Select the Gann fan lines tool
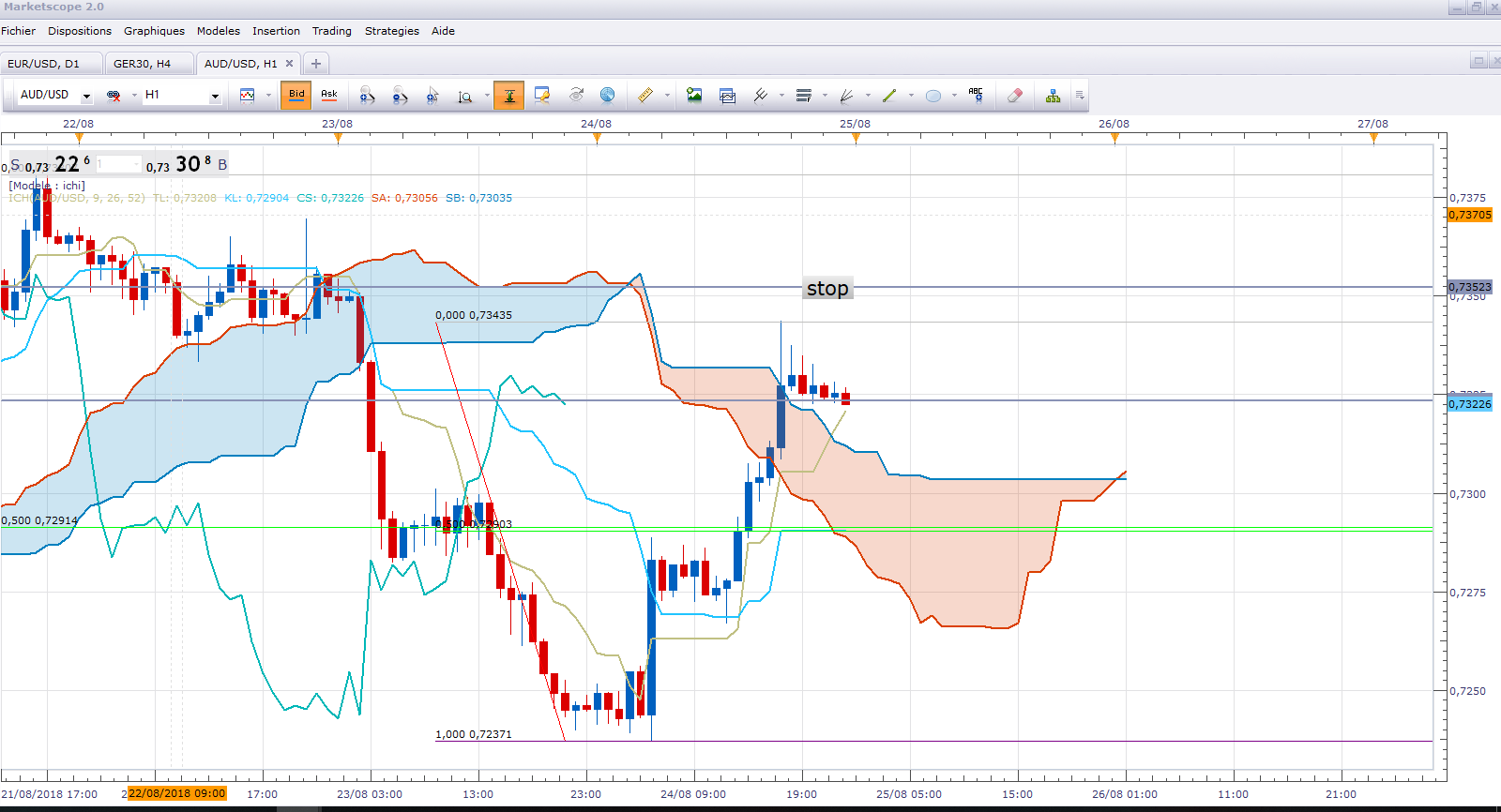The image size is (1501, 812). pos(846,96)
